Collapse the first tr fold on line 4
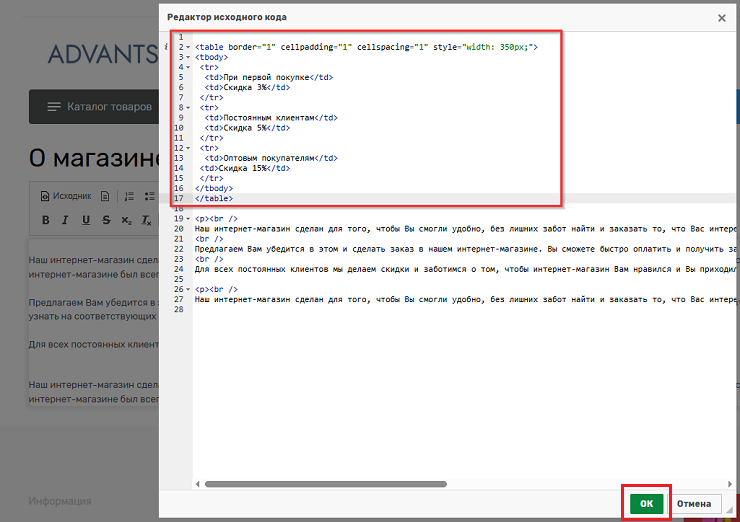740x522 pixels. [x=188, y=67]
